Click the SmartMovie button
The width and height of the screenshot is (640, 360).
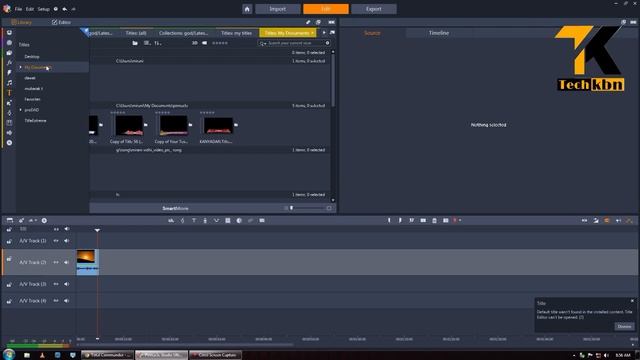pos(176,208)
